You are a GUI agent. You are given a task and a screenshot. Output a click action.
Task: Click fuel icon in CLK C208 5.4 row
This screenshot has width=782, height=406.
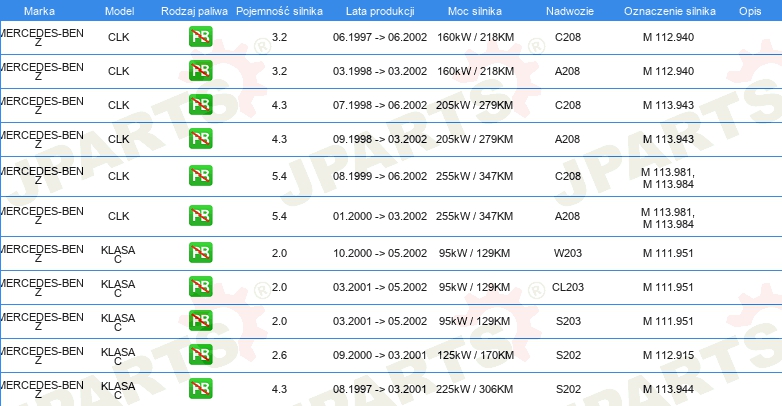[x=200, y=176]
